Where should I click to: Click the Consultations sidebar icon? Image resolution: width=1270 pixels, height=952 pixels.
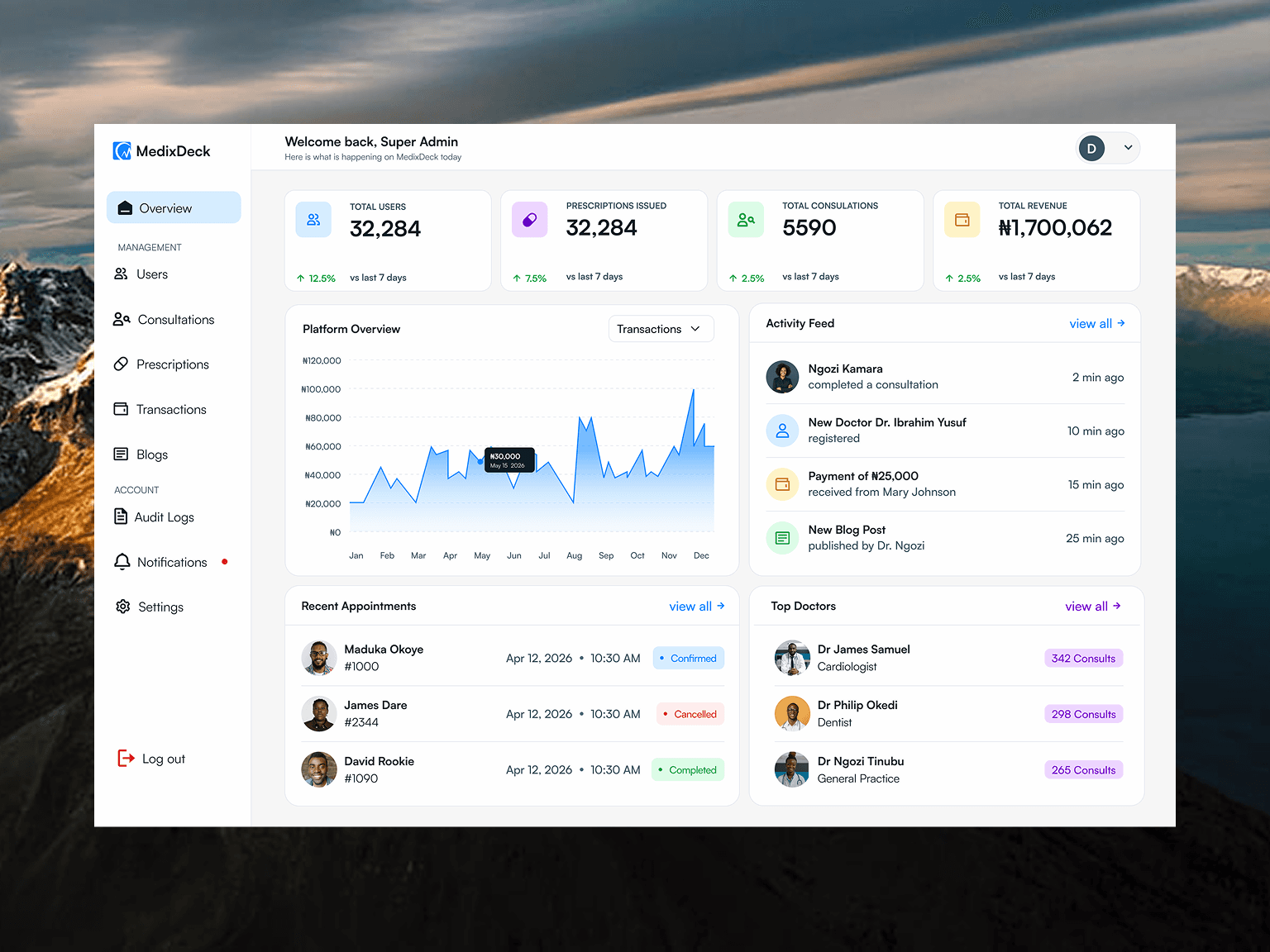pyautogui.click(x=122, y=319)
